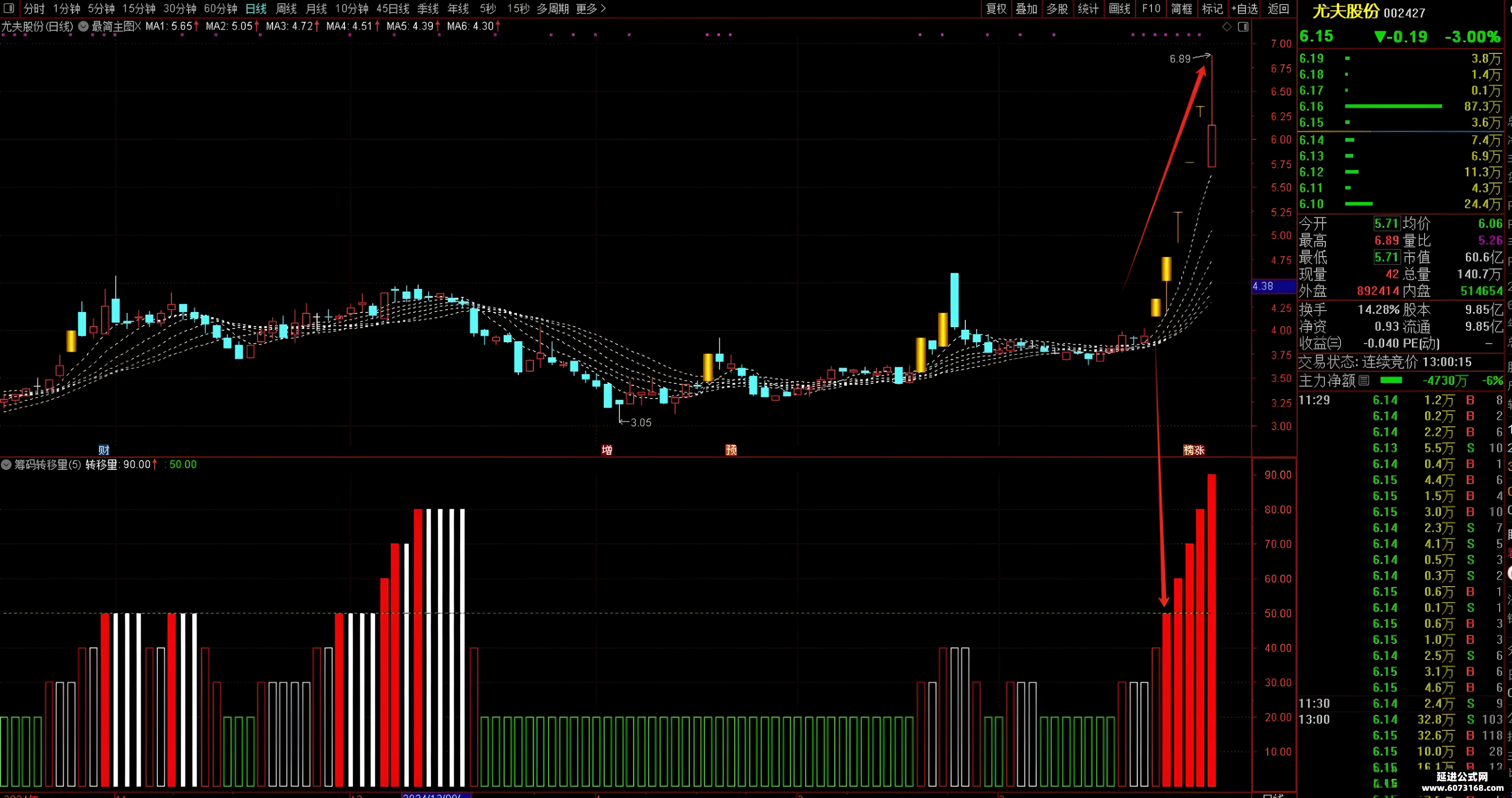Select the 15秒 period tab

click(x=518, y=9)
